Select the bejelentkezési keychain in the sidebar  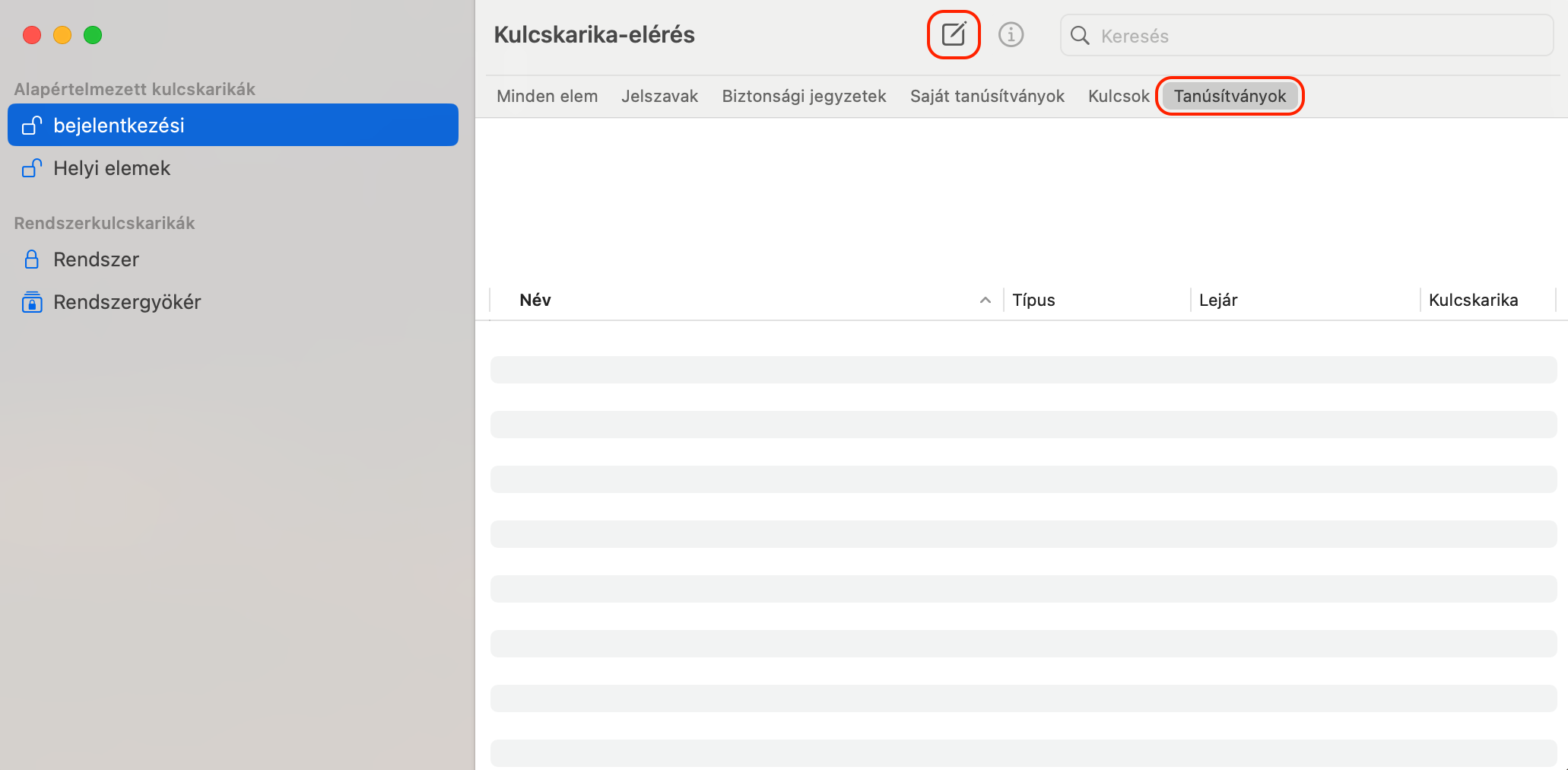119,125
